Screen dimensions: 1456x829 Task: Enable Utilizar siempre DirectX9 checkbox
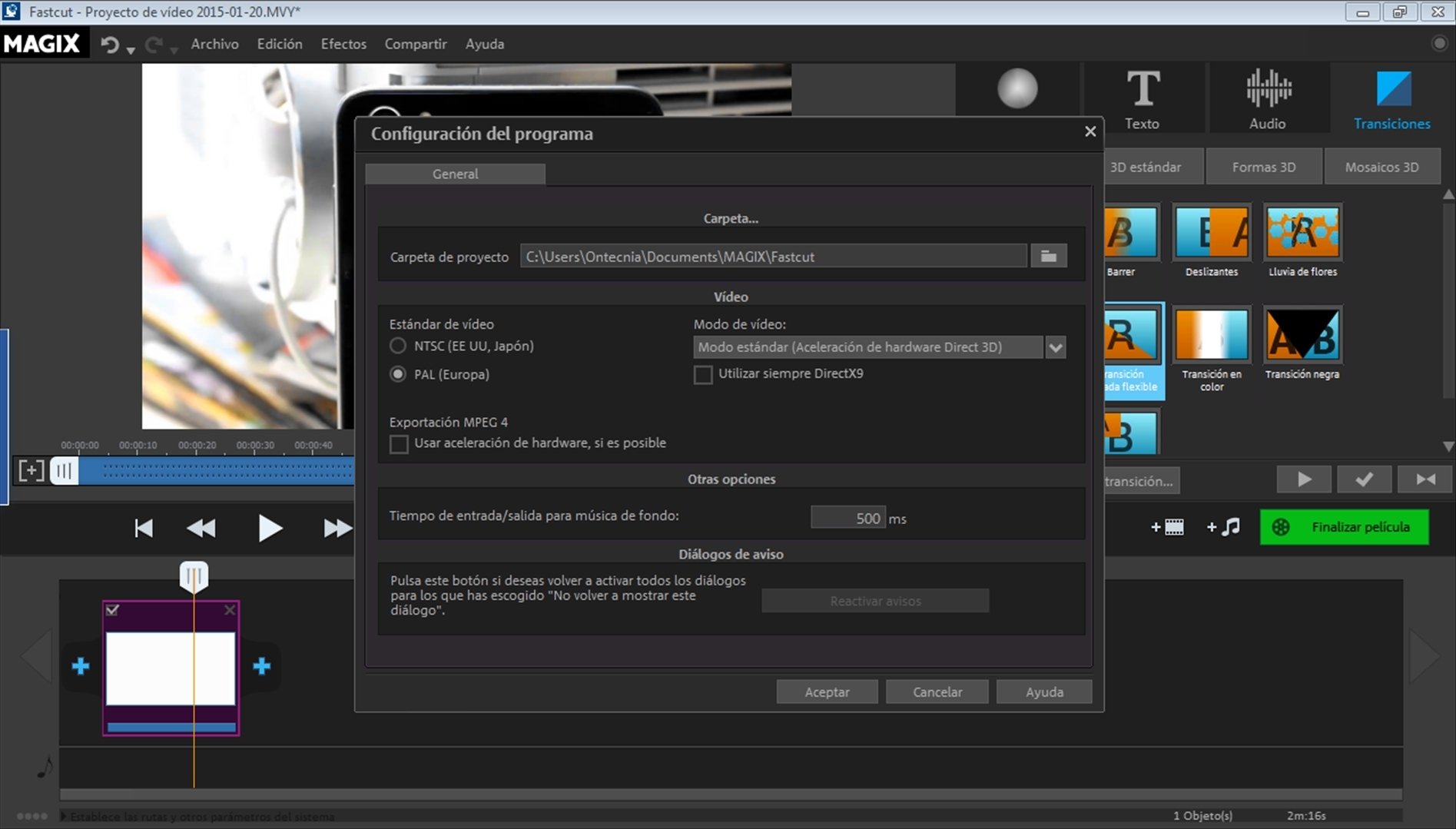[x=703, y=374]
